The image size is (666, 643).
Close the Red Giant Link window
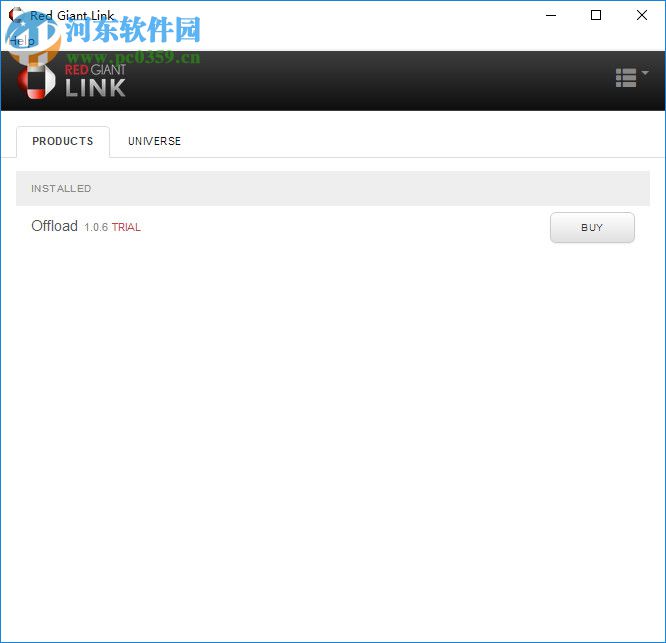(x=642, y=15)
